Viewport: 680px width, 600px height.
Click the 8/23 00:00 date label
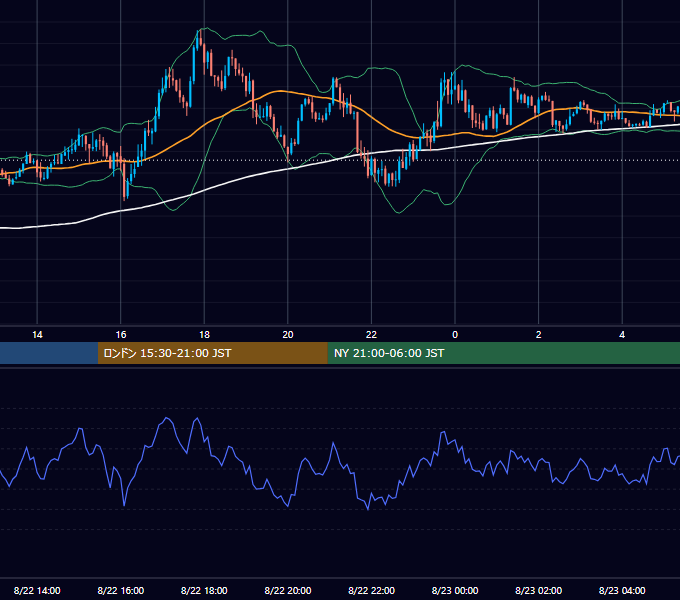point(455,590)
